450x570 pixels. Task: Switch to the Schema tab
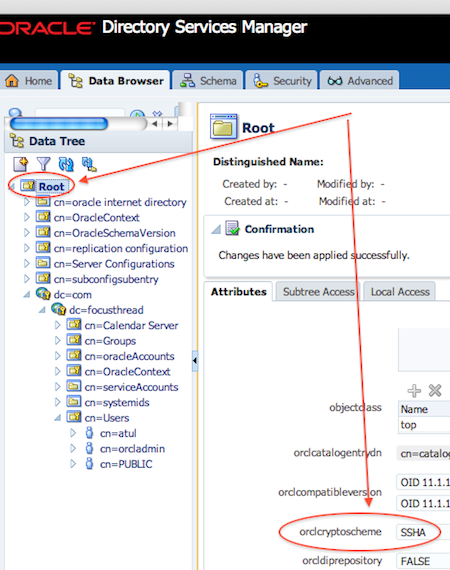point(208,80)
